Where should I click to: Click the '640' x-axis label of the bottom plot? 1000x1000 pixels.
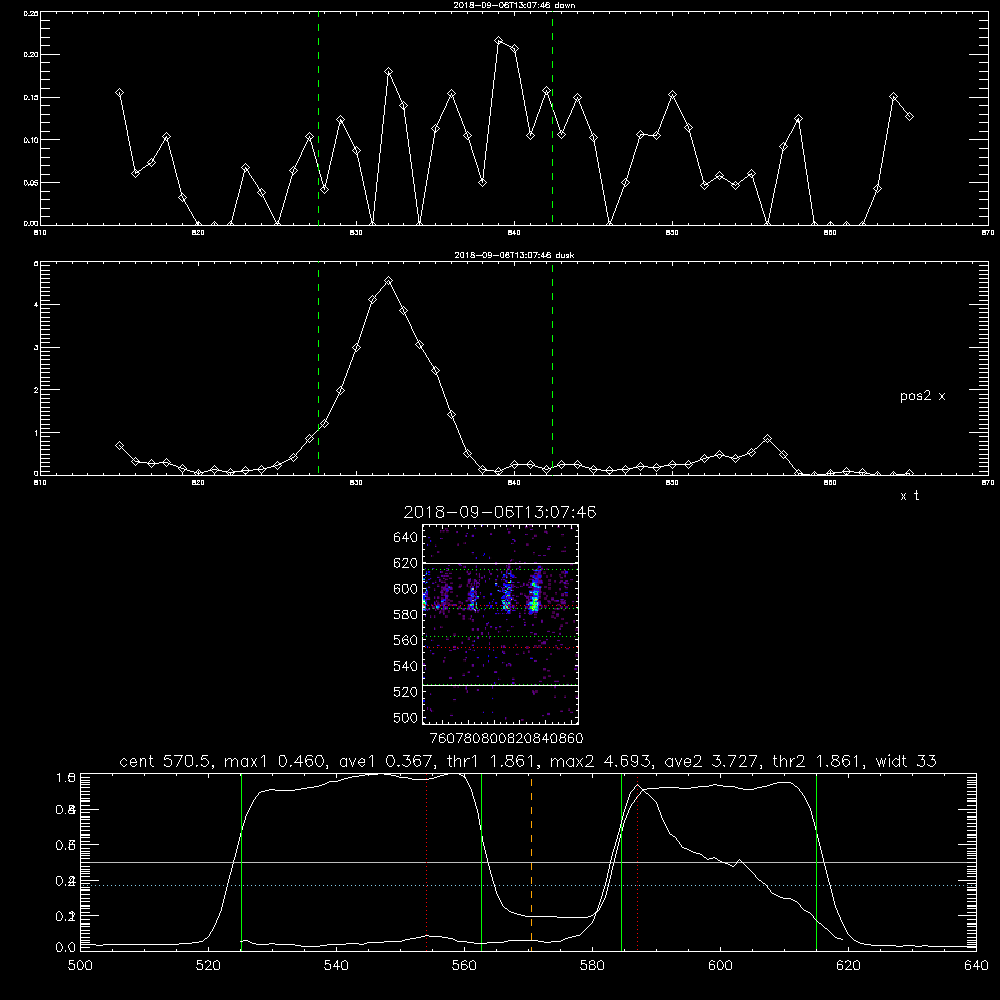point(976,966)
